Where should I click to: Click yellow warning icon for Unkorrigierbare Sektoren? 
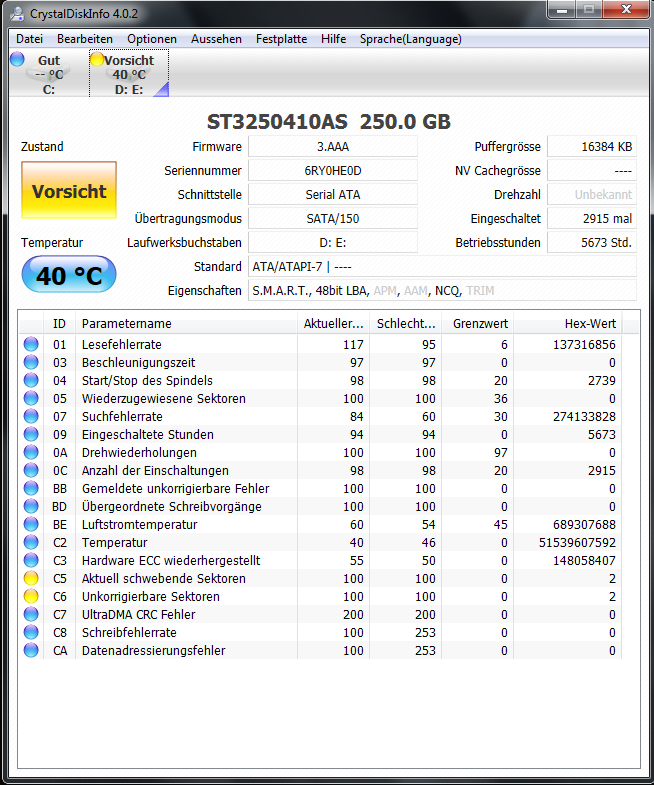[x=31, y=597]
